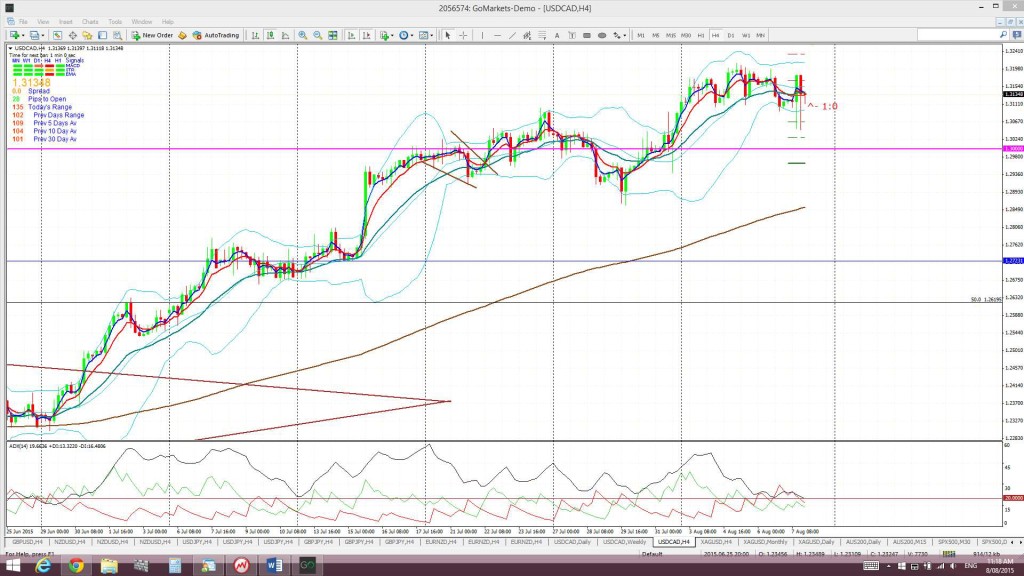The width and height of the screenshot is (1024, 576).
Task: Select the trendline drawing tool
Action: [512, 35]
